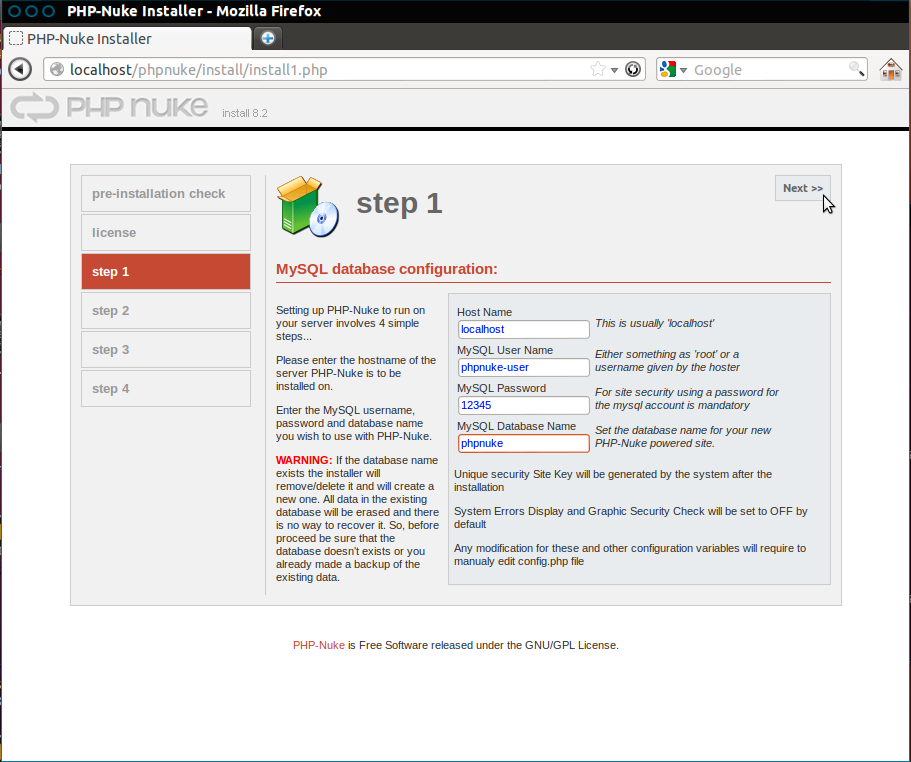911x762 pixels.
Task: Select the PHP-Nuke Installer tab
Action: click(127, 38)
